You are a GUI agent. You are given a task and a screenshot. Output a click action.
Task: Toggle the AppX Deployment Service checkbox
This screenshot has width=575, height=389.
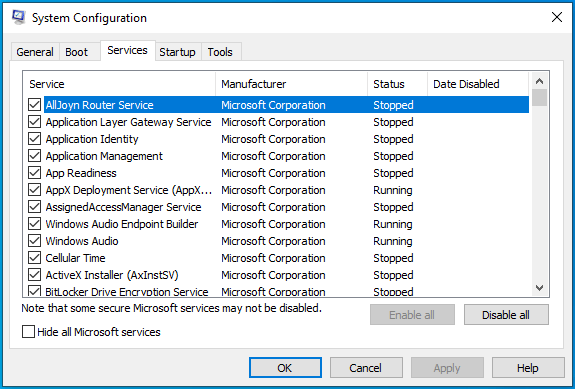click(34, 190)
